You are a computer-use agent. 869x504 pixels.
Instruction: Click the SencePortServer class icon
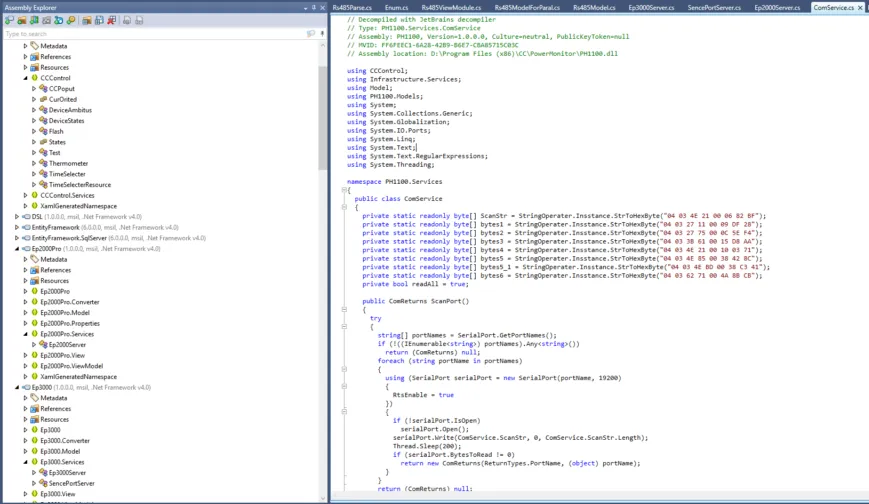43,483
